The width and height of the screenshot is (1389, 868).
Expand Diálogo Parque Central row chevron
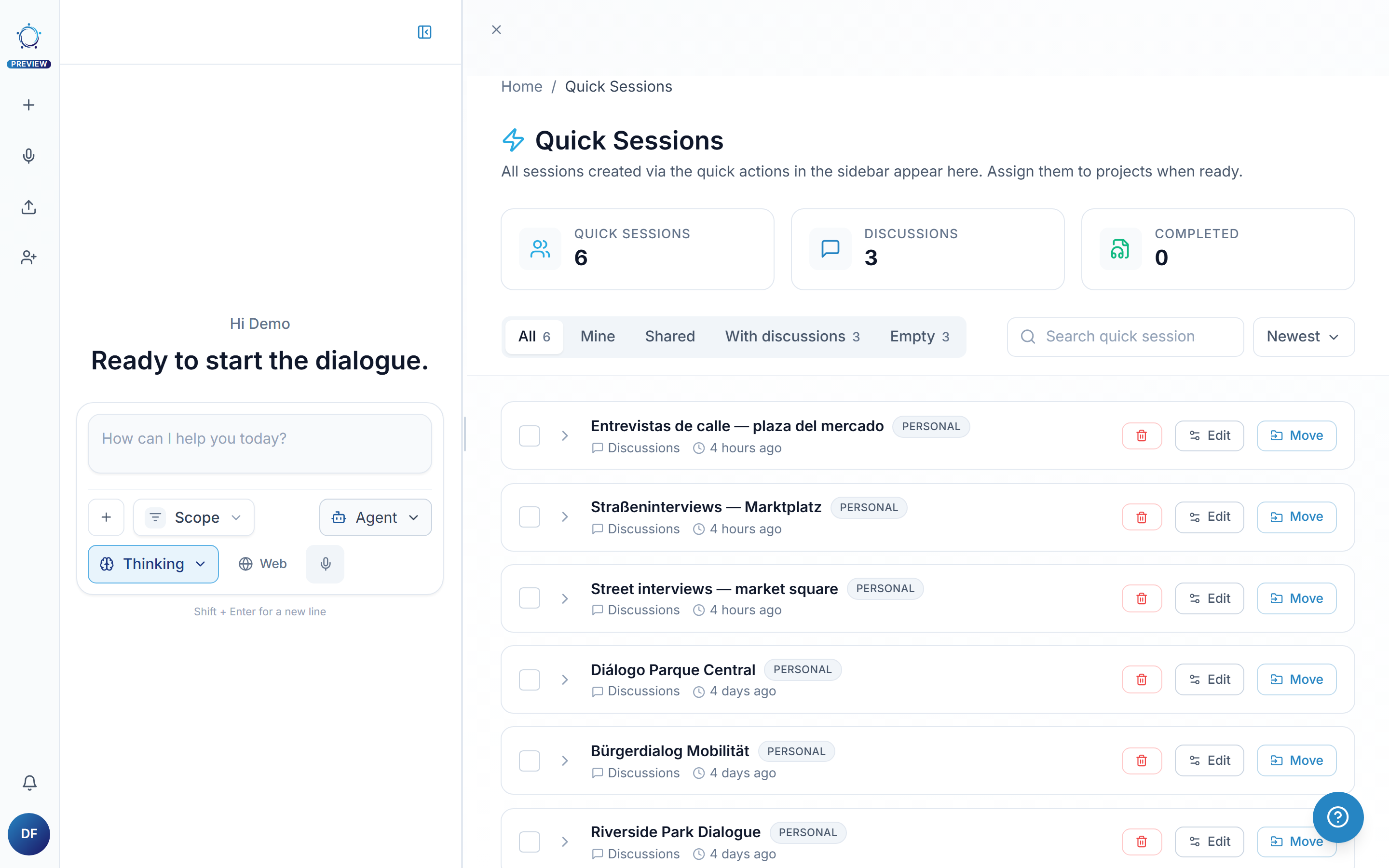[x=565, y=680]
